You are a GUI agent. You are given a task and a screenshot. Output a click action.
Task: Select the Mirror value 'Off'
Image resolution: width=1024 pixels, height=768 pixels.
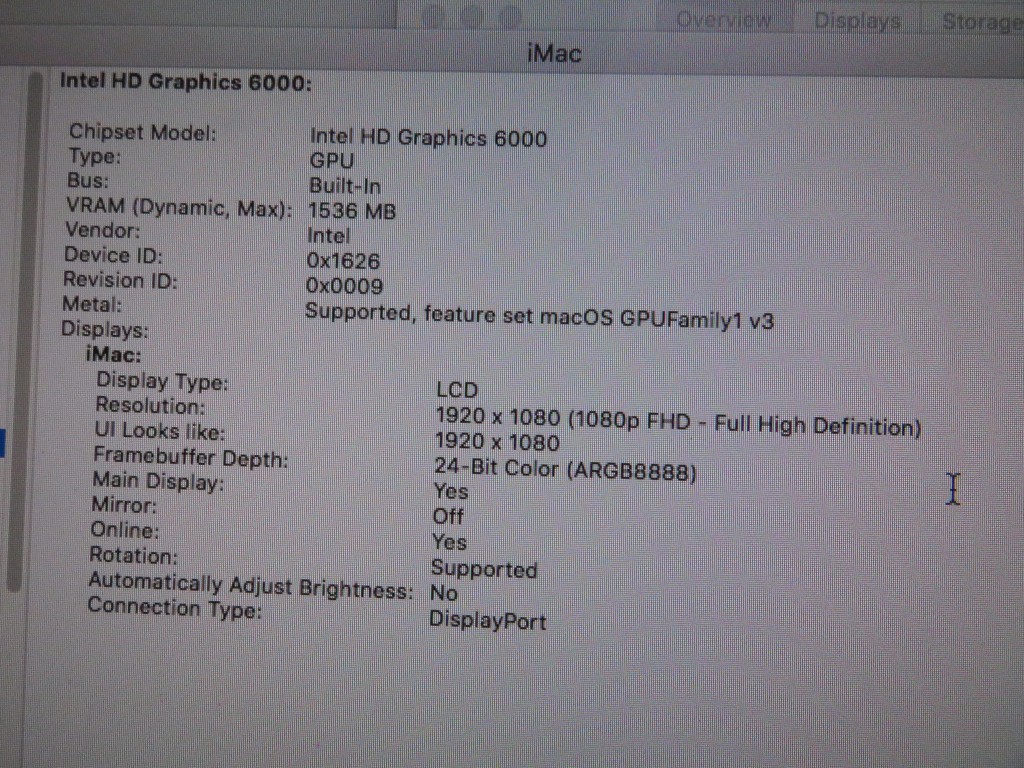point(448,517)
